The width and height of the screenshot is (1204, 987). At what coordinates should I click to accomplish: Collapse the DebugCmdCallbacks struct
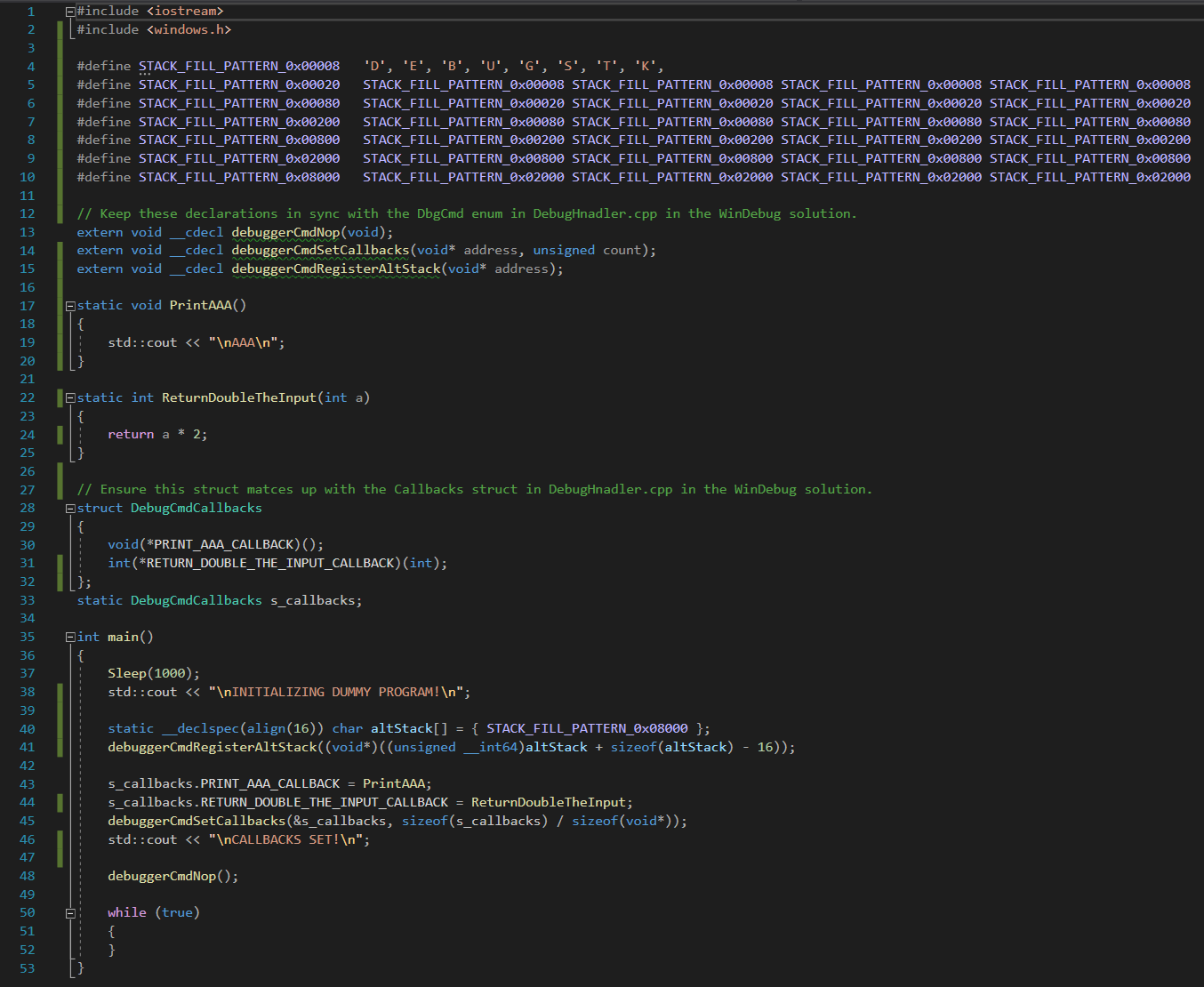coord(69,508)
